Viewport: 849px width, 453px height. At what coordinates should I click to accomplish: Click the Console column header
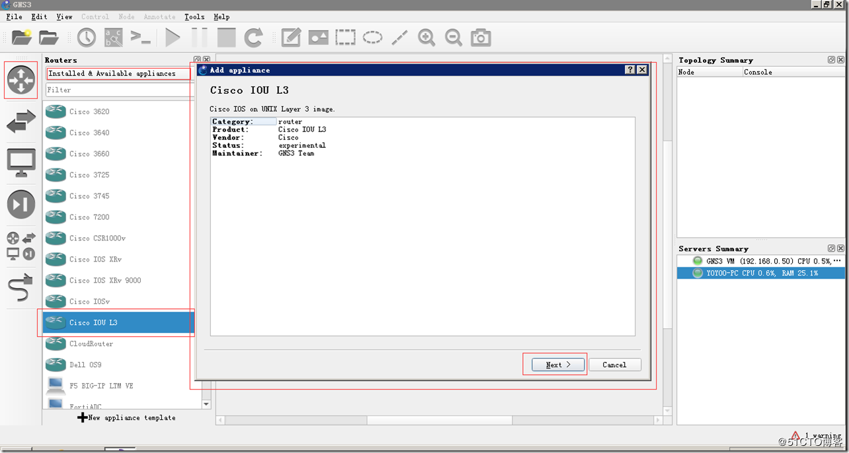[793, 72]
